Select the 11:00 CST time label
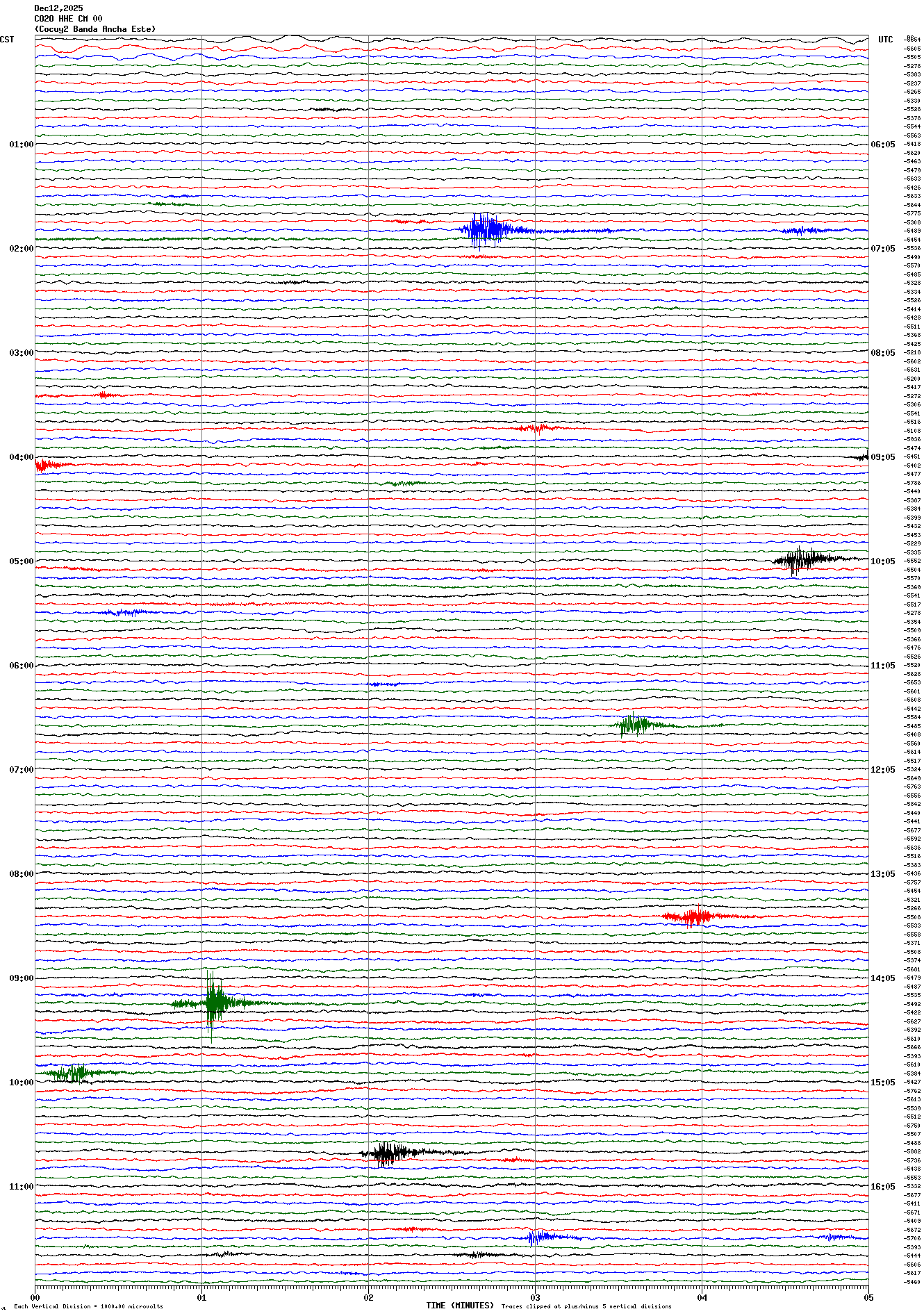 [21, 1187]
